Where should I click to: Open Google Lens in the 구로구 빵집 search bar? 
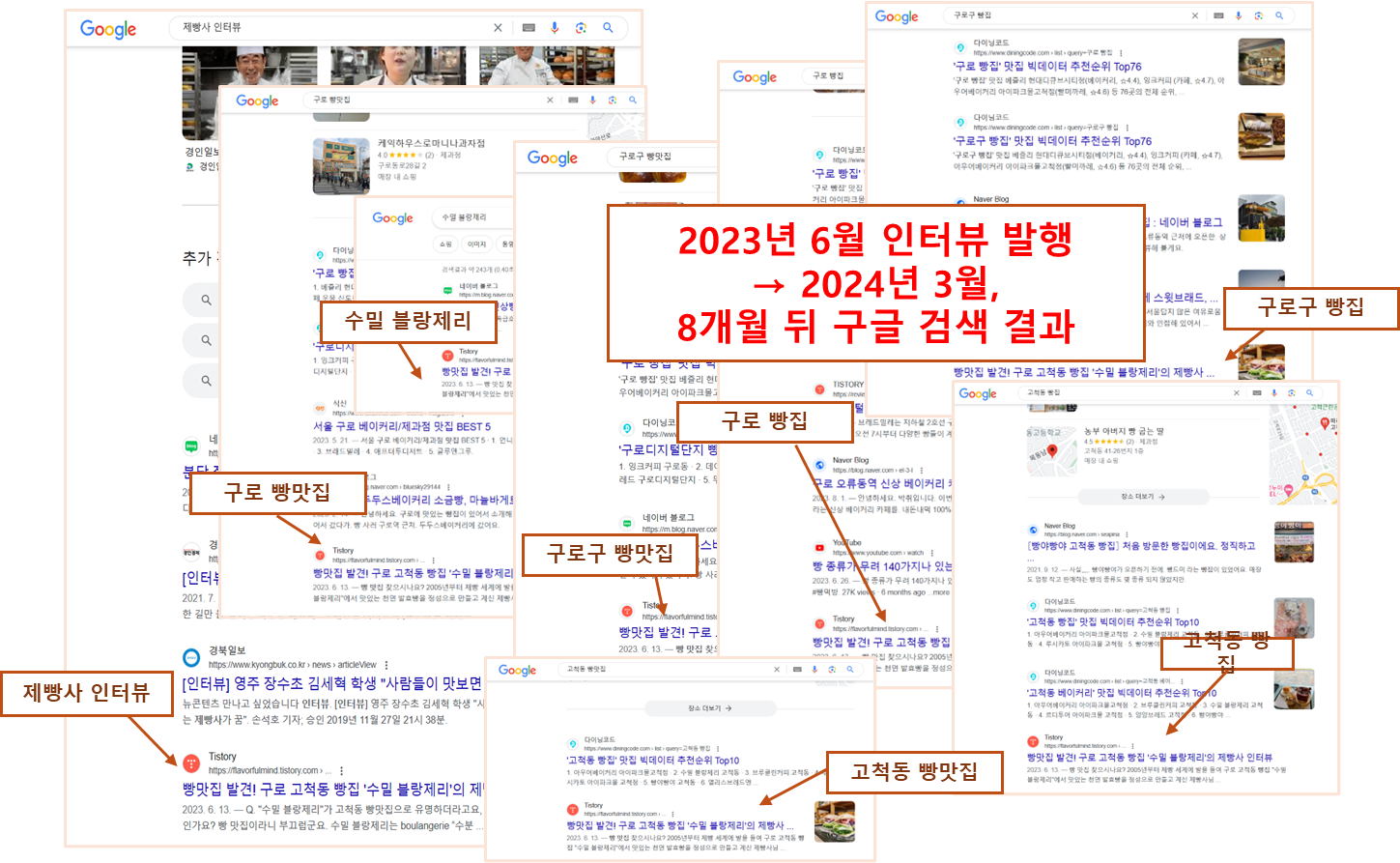(1258, 15)
